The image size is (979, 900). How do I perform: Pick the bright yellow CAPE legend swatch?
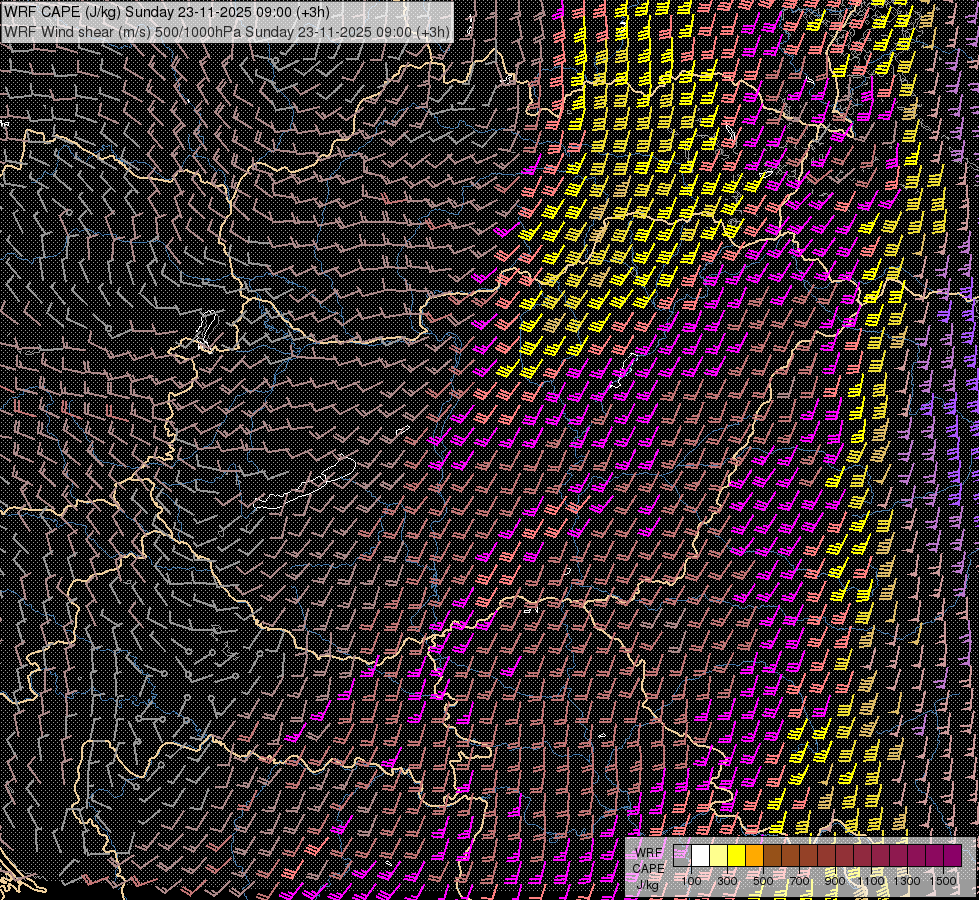coord(737,855)
